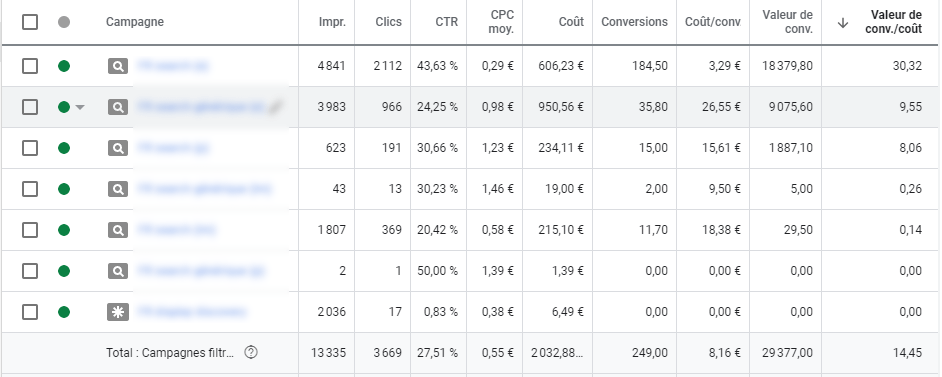
Task: Open the status dropdown arrow on the highlighted row
Action: 80,107
